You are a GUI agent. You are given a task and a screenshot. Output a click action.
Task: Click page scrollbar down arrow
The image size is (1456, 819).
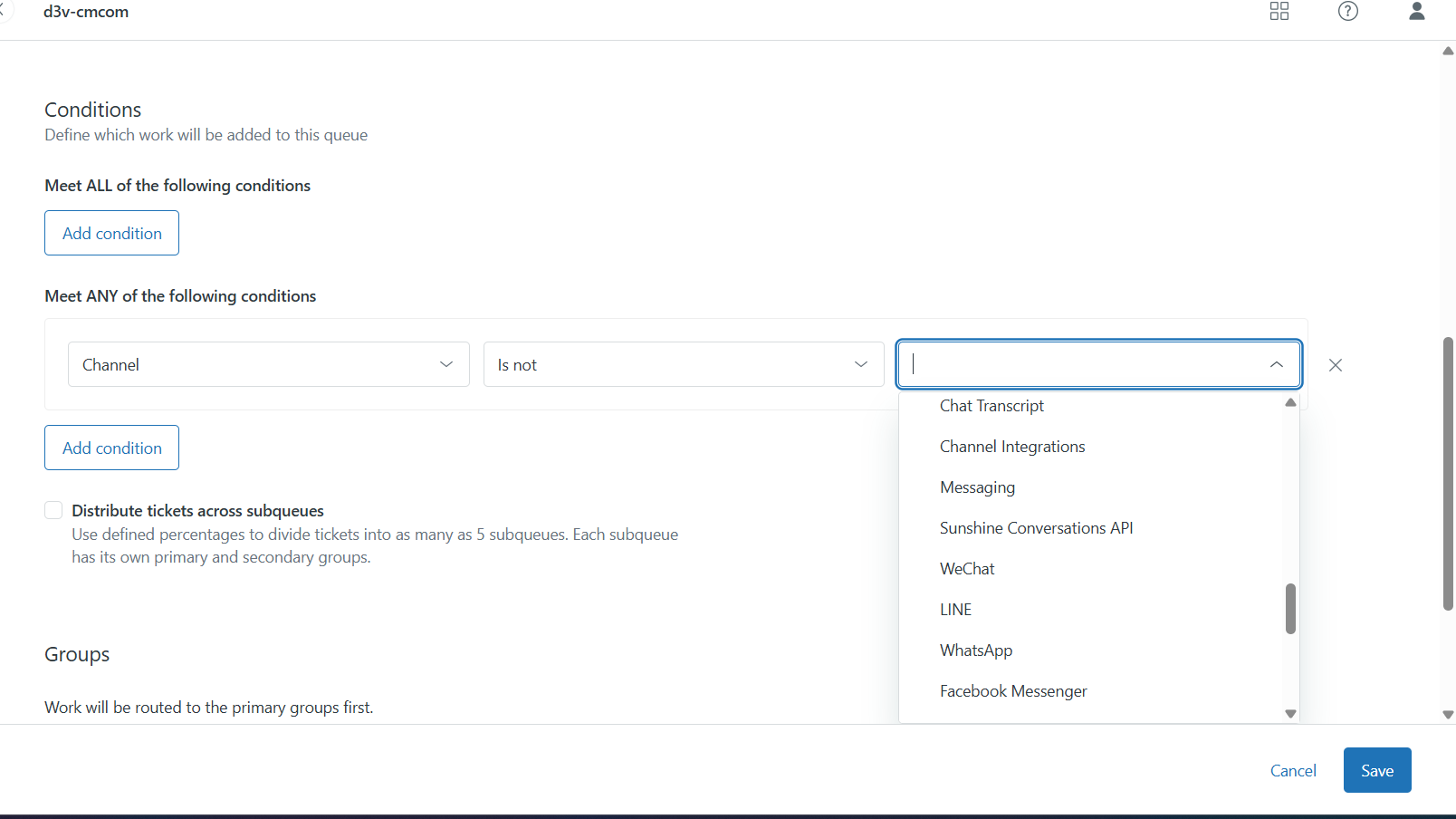tap(1447, 714)
